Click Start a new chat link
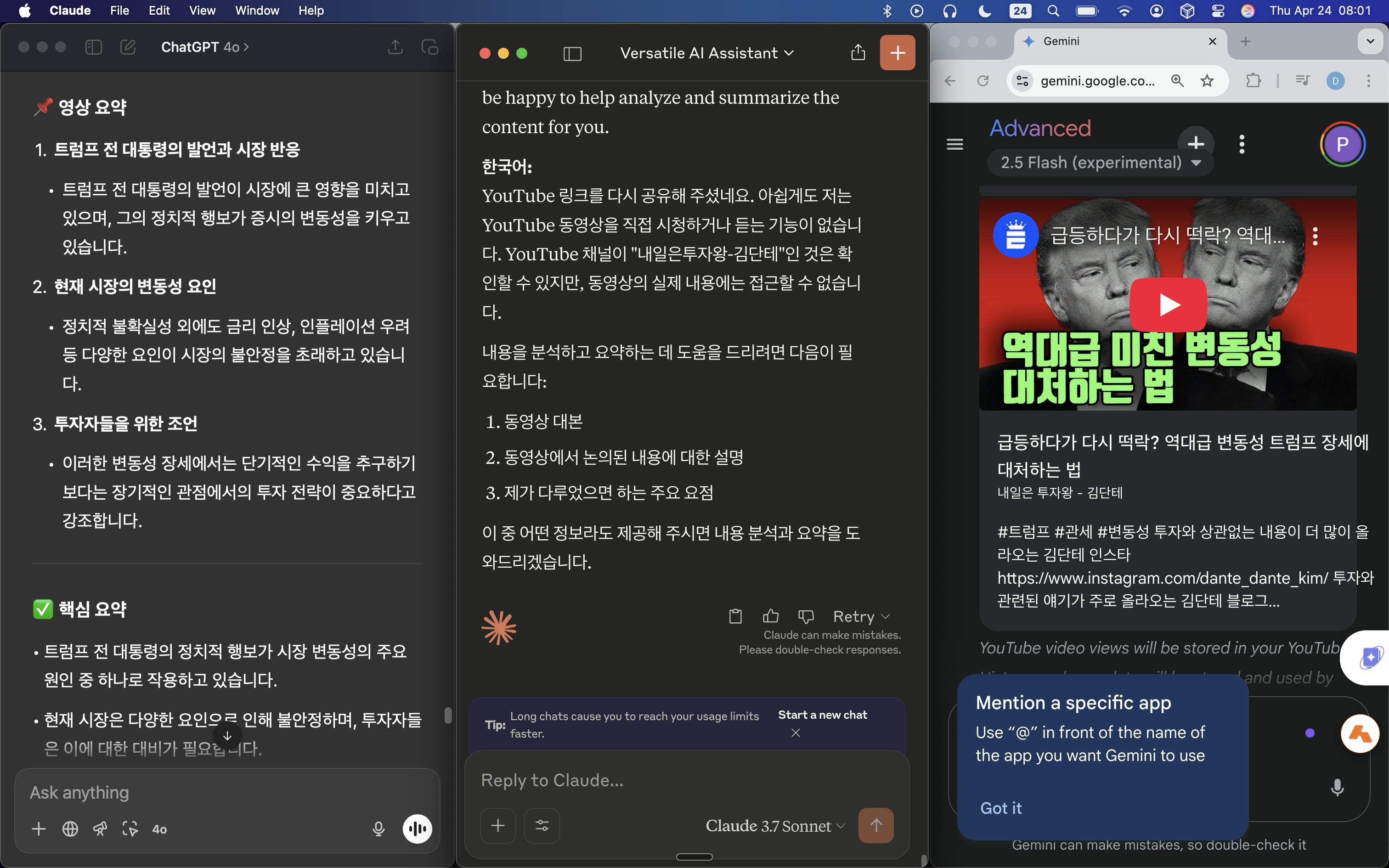Image resolution: width=1389 pixels, height=868 pixels. tap(822, 715)
